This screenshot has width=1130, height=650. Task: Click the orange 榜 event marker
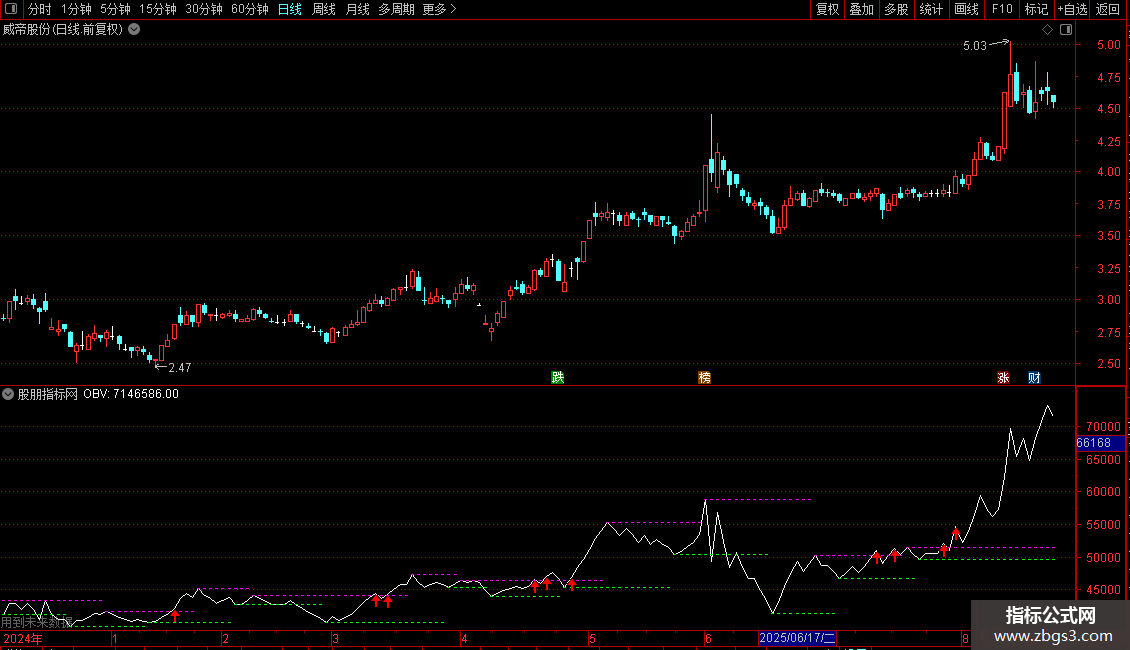click(x=705, y=378)
